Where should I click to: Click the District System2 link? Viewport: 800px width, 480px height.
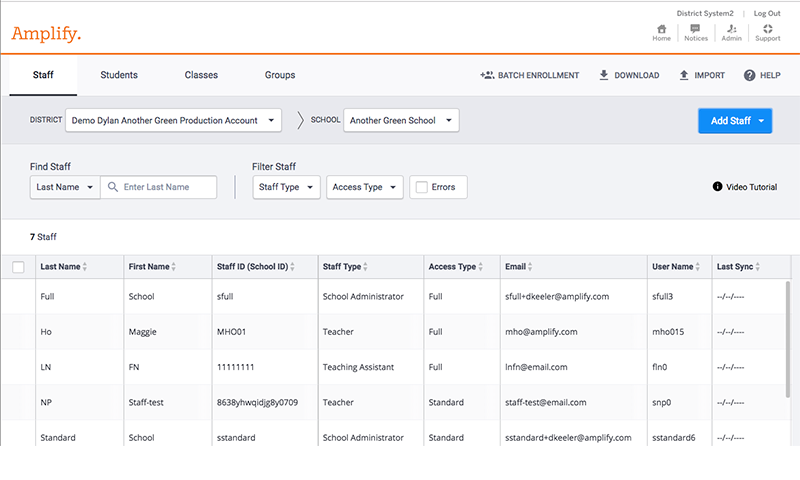click(705, 13)
